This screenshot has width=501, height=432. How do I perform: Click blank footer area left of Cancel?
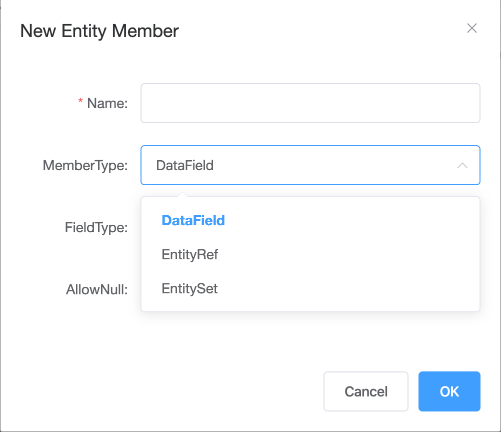click(167, 391)
